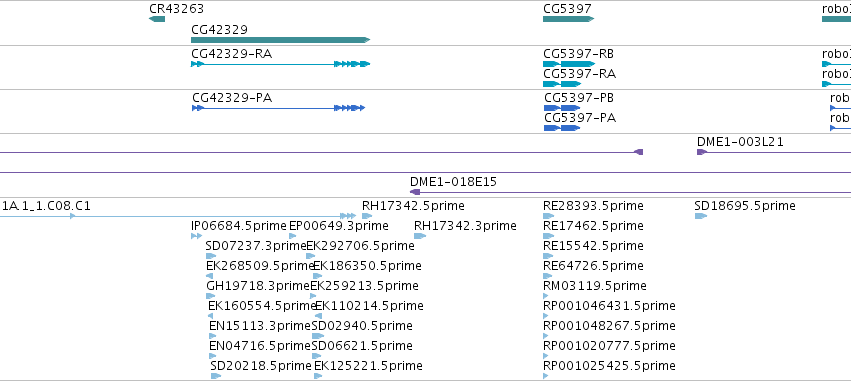Click the IP06684.5prime EST label
Image resolution: width=851 pixels, height=381 pixels.
239,226
